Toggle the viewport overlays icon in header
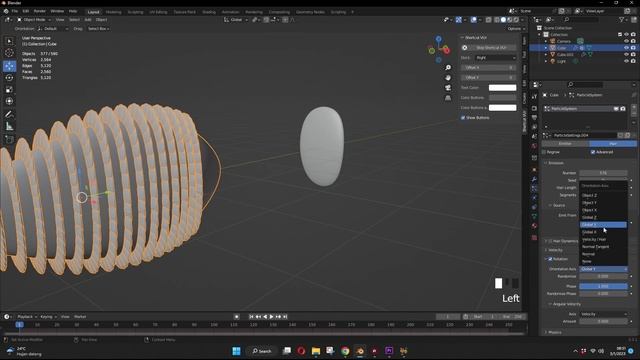Screen dimensions: 640x360 [x=473, y=20]
